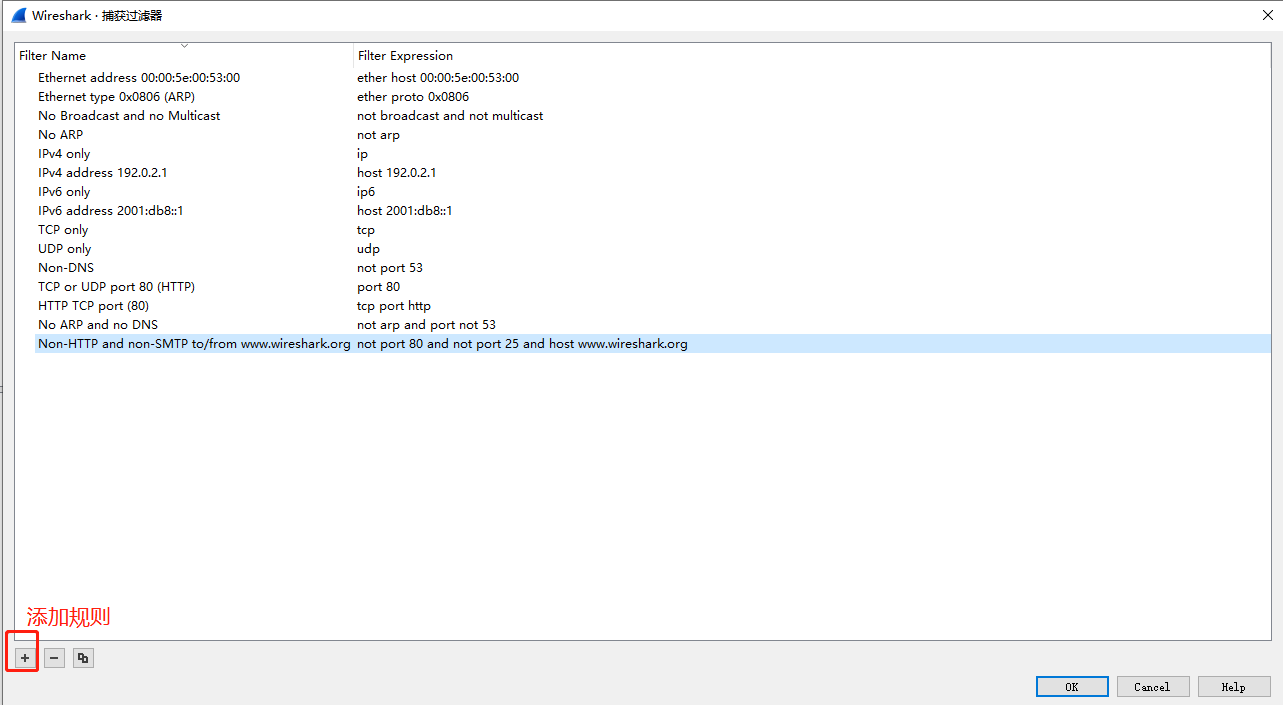Image resolution: width=1283 pixels, height=705 pixels.
Task: Click the expression cell 'ip'
Action: pyautogui.click(x=362, y=154)
